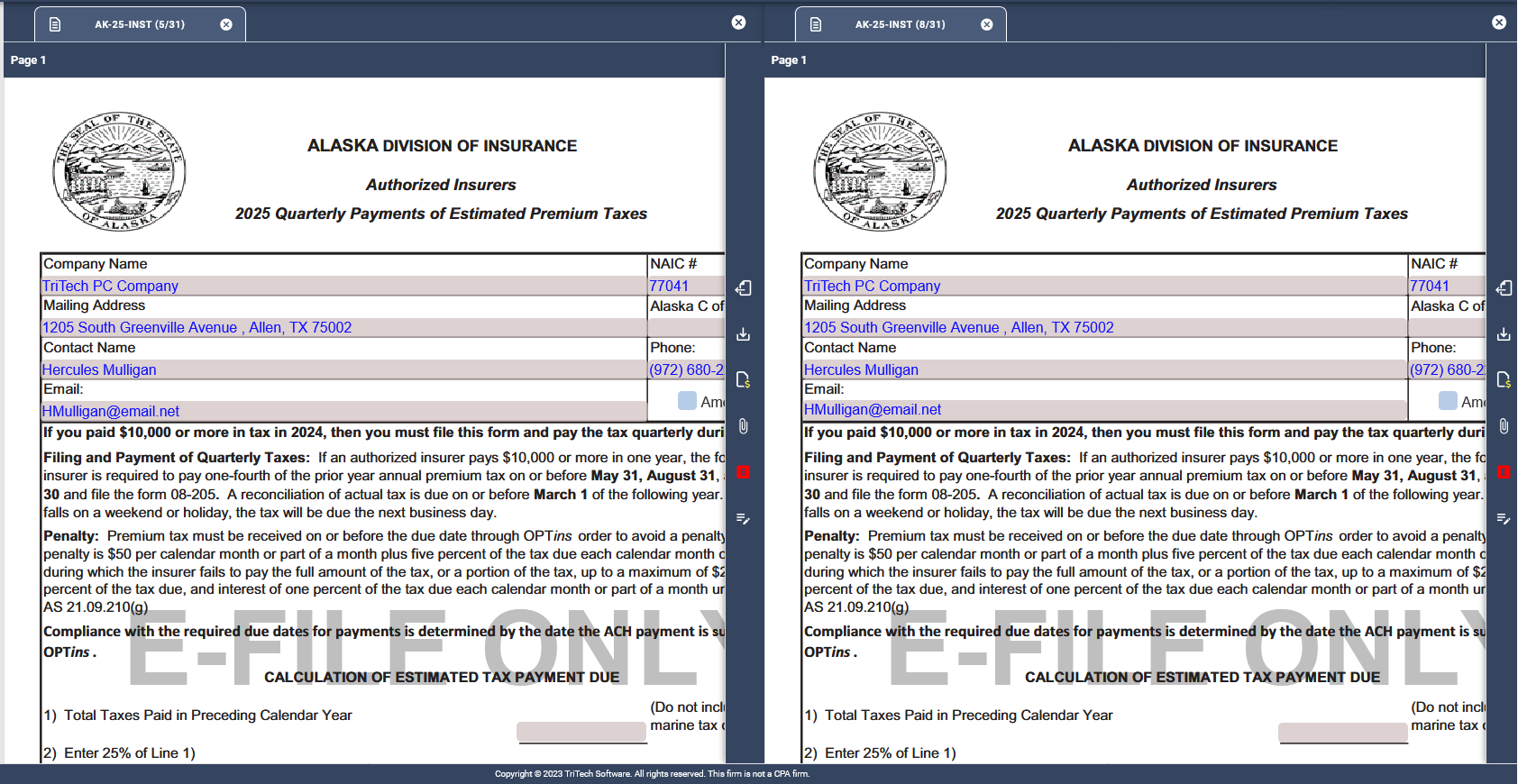
Task: Close the AK-25-INST (8/31) tab
Action: (x=987, y=24)
